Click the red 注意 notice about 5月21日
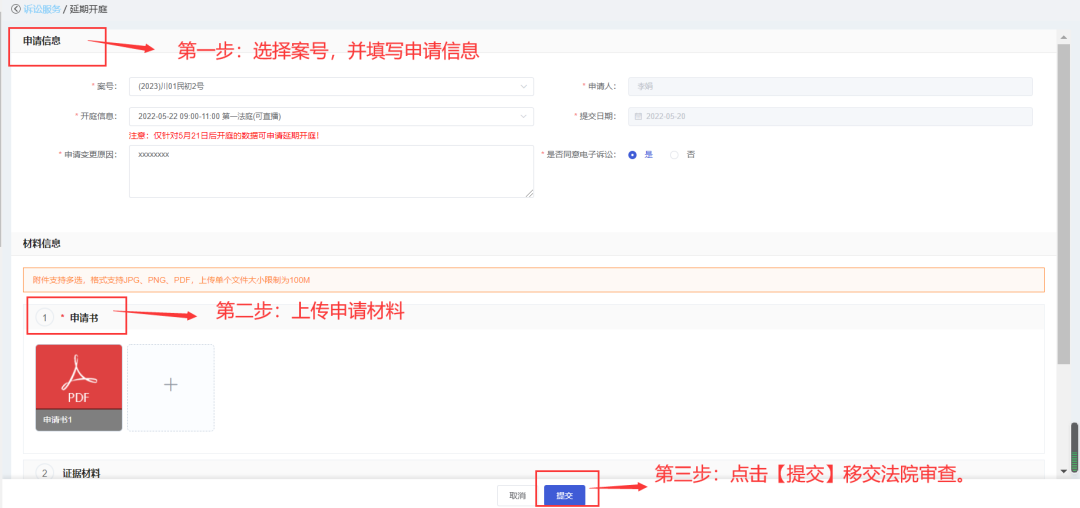Image resolution: width=1080 pixels, height=508 pixels. [225, 136]
